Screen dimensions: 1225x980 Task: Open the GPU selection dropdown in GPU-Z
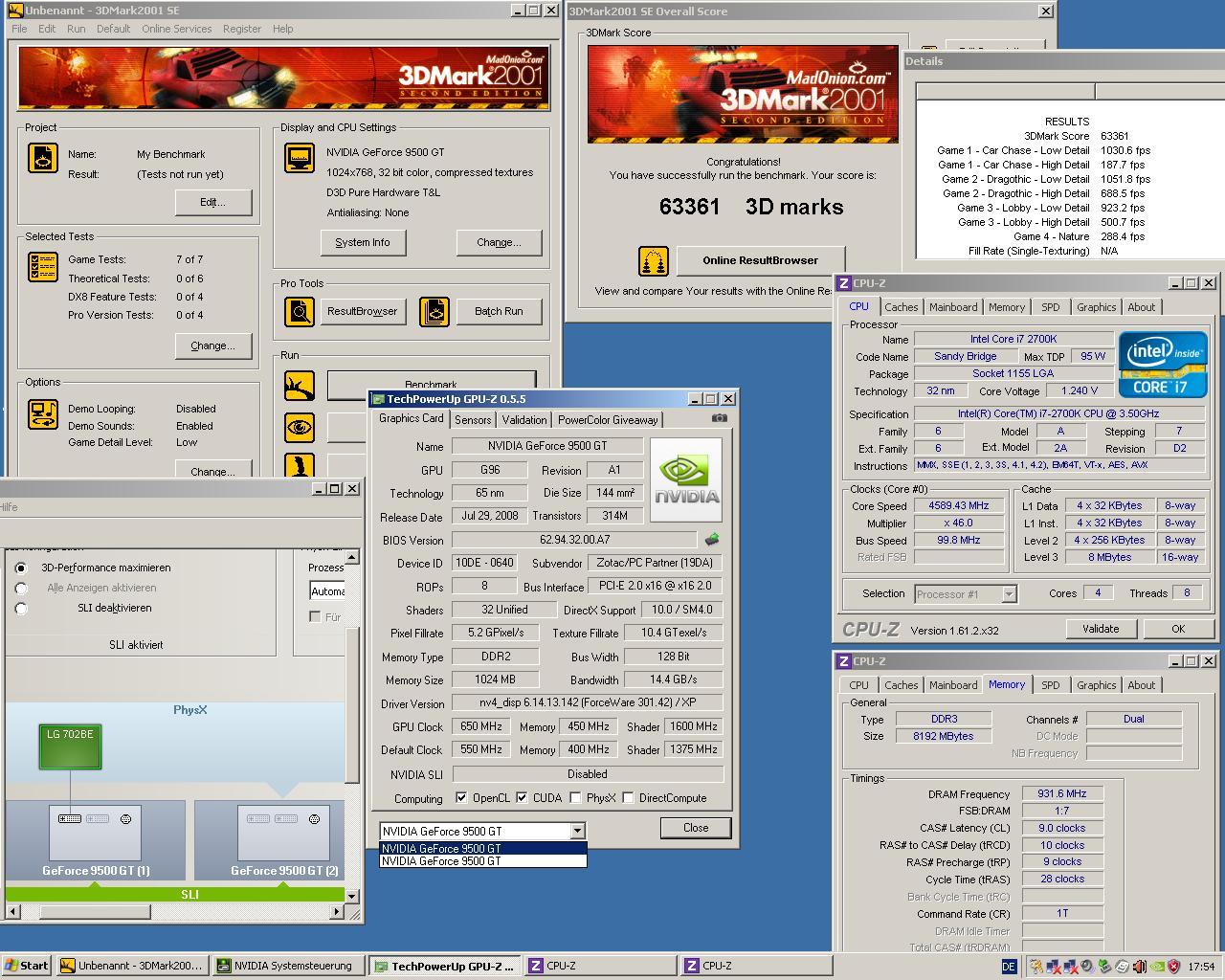tap(577, 831)
